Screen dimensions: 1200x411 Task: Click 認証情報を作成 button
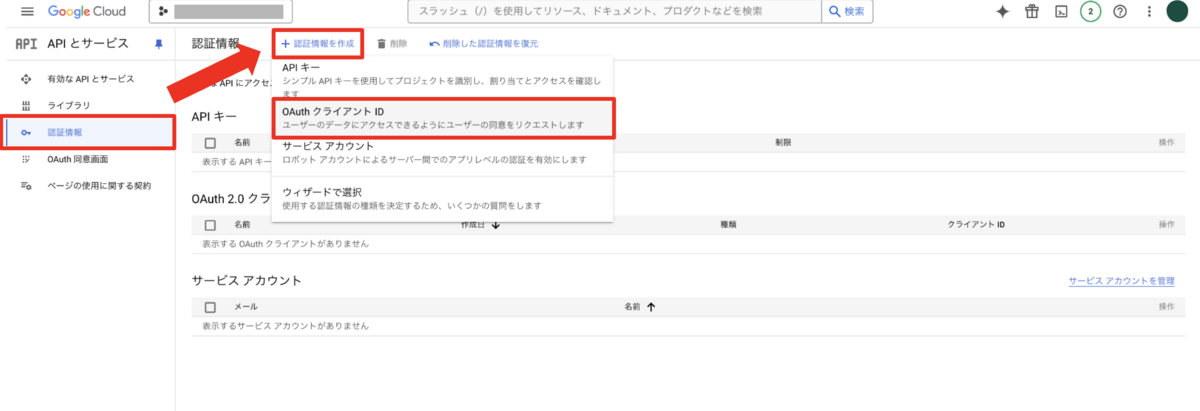316,44
